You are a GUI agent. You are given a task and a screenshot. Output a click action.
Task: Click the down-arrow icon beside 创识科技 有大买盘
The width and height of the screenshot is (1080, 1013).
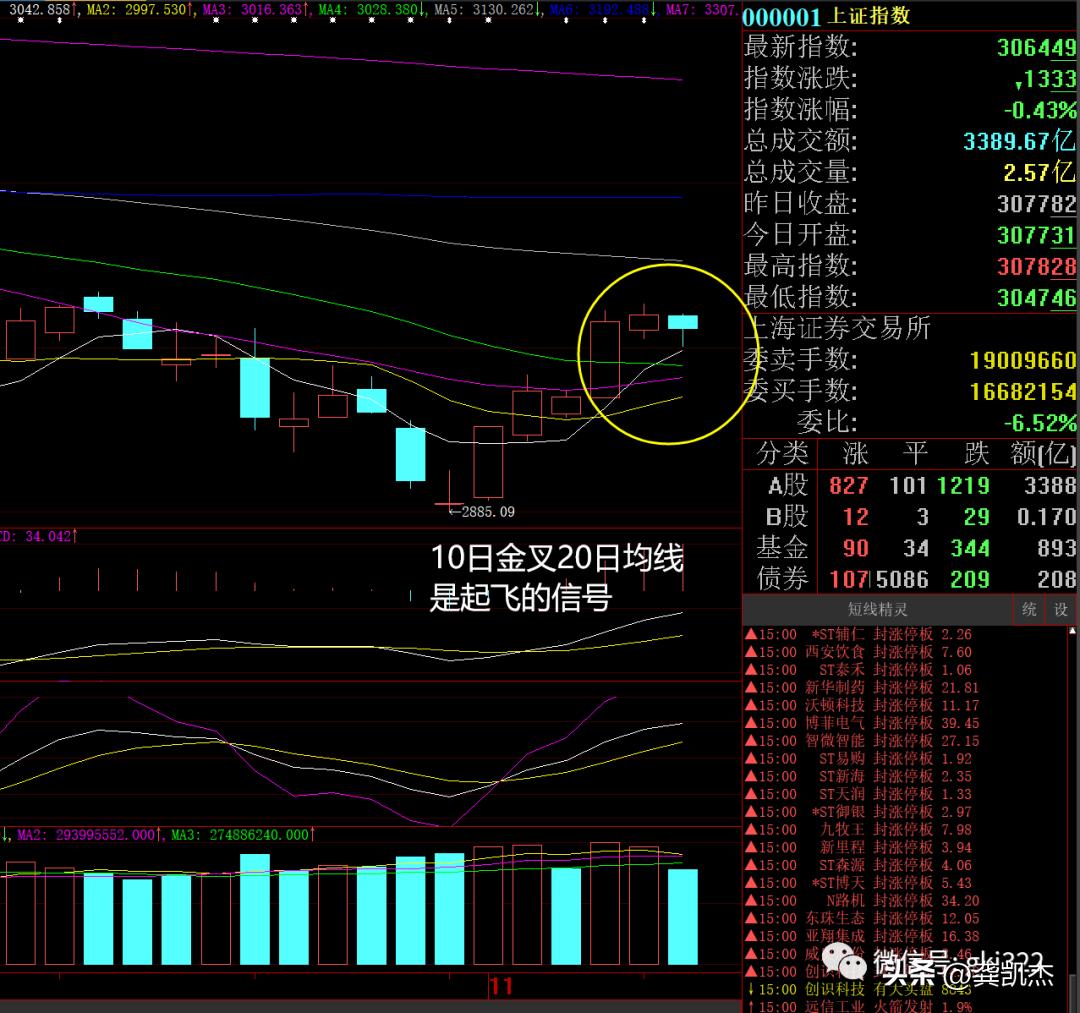[751, 990]
